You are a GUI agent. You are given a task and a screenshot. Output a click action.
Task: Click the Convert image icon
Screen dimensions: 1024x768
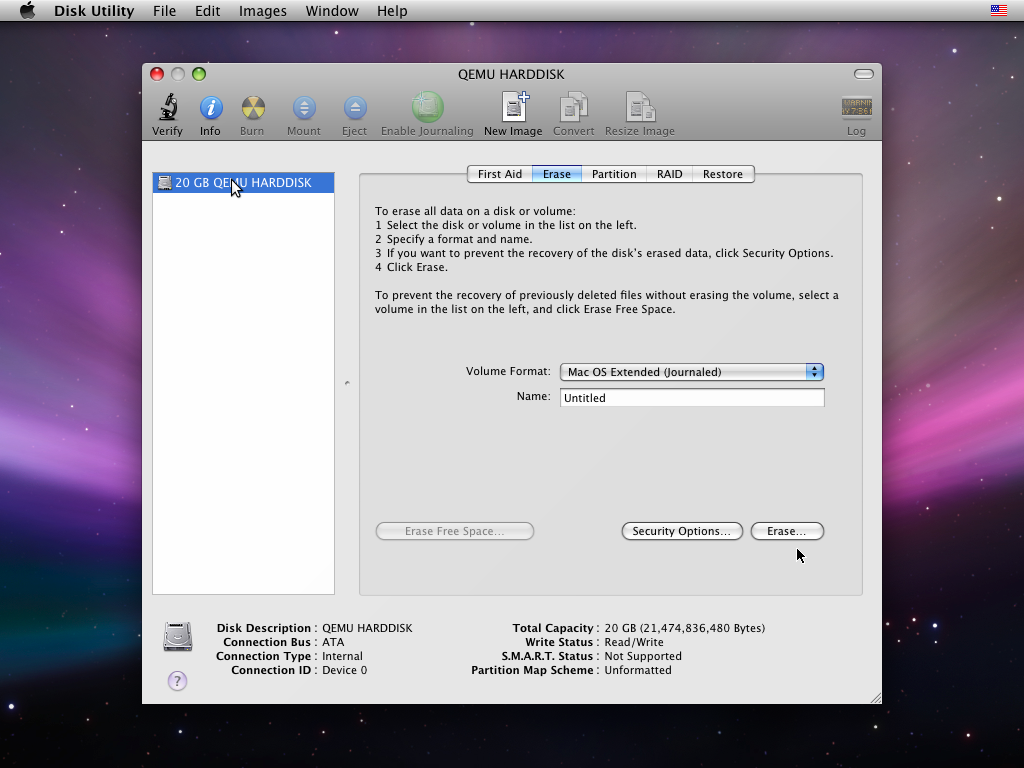click(574, 108)
